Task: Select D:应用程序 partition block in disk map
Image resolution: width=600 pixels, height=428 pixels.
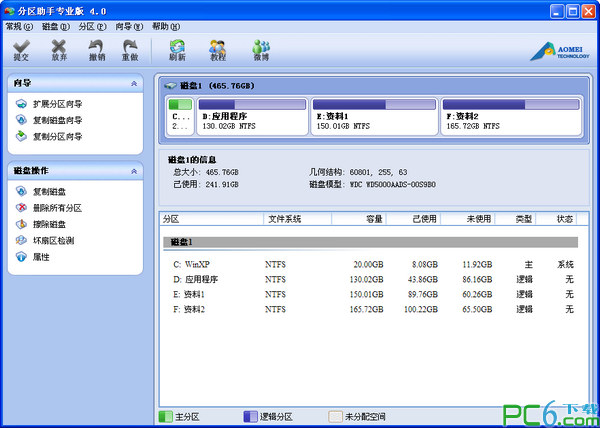Action: pyautogui.click(x=253, y=116)
